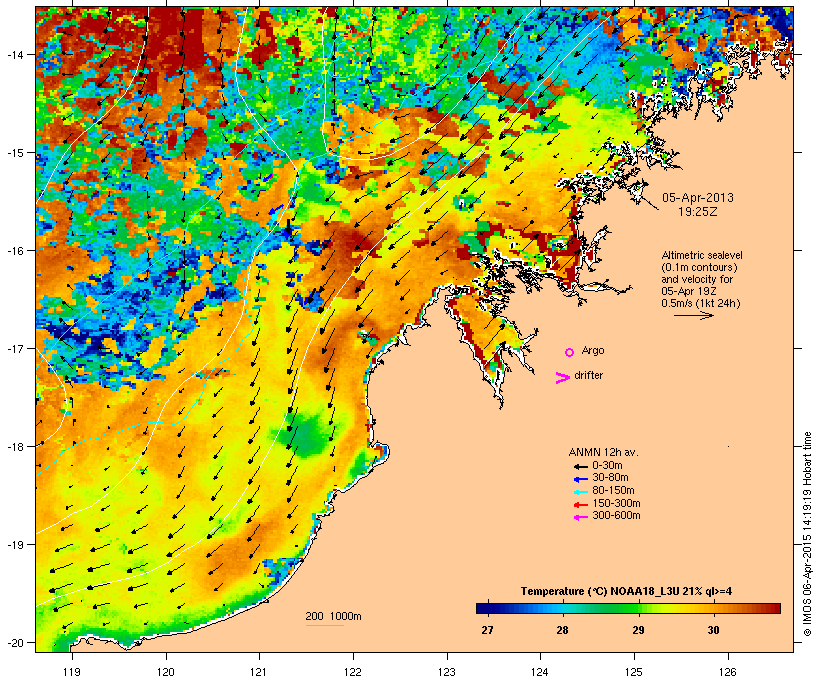This screenshot has height=680, width=820.
Task: Click the latitude label -19
Action: (14, 545)
